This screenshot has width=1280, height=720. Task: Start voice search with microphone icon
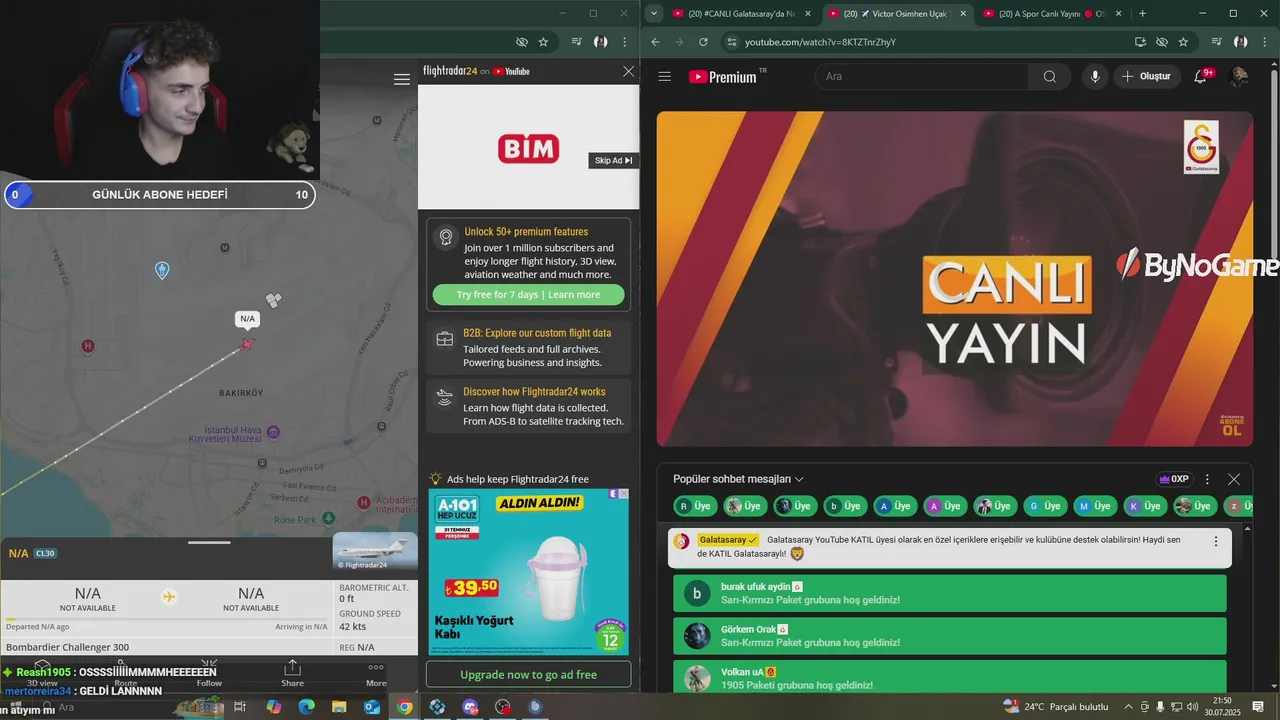click(1095, 77)
